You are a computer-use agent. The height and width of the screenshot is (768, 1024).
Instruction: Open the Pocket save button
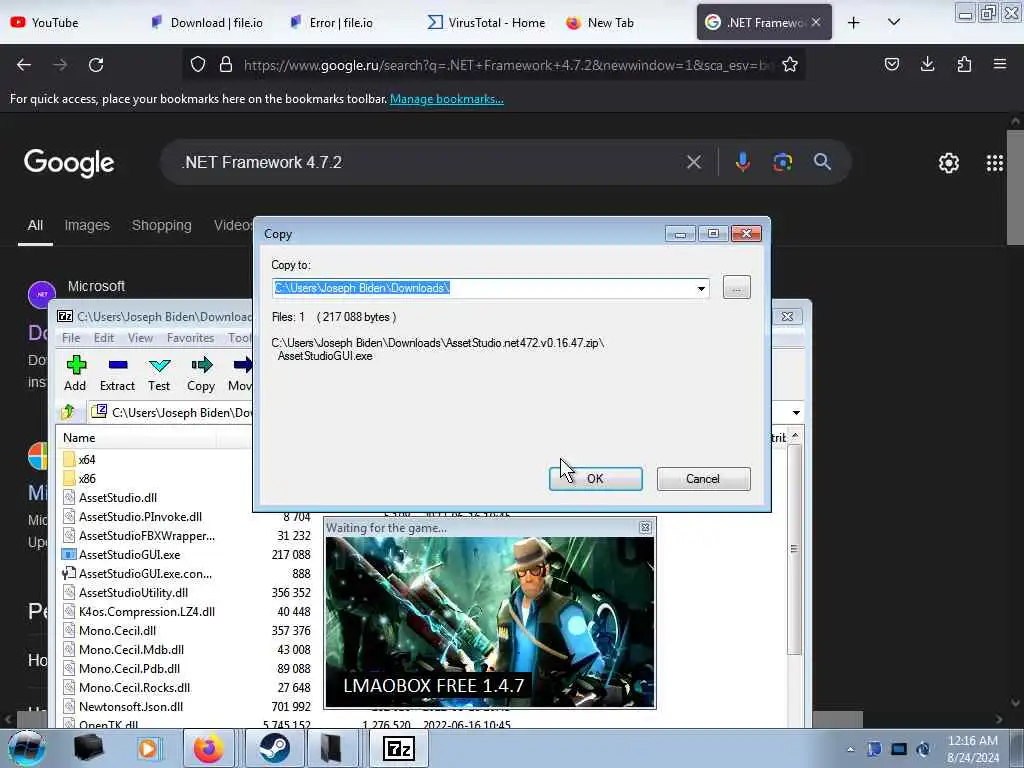891,64
